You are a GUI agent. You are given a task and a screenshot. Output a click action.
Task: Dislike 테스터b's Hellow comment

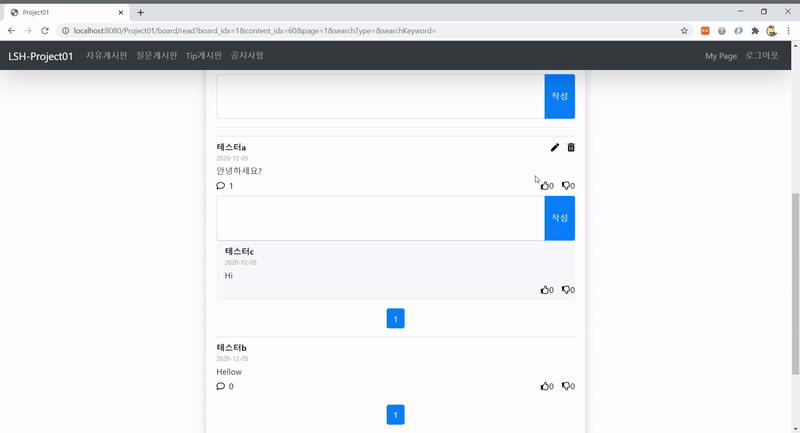click(x=568, y=386)
